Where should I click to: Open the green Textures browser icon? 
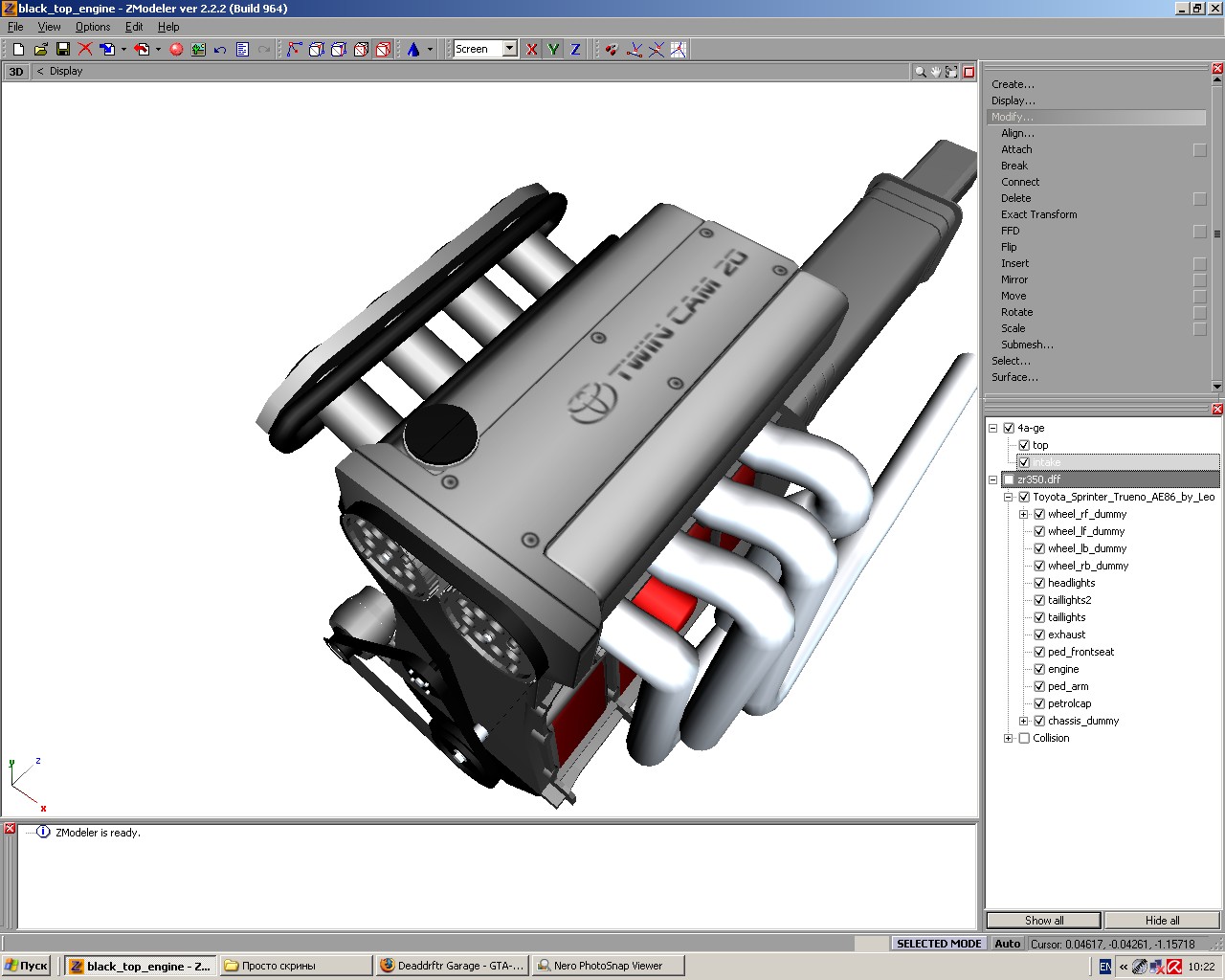(198, 49)
